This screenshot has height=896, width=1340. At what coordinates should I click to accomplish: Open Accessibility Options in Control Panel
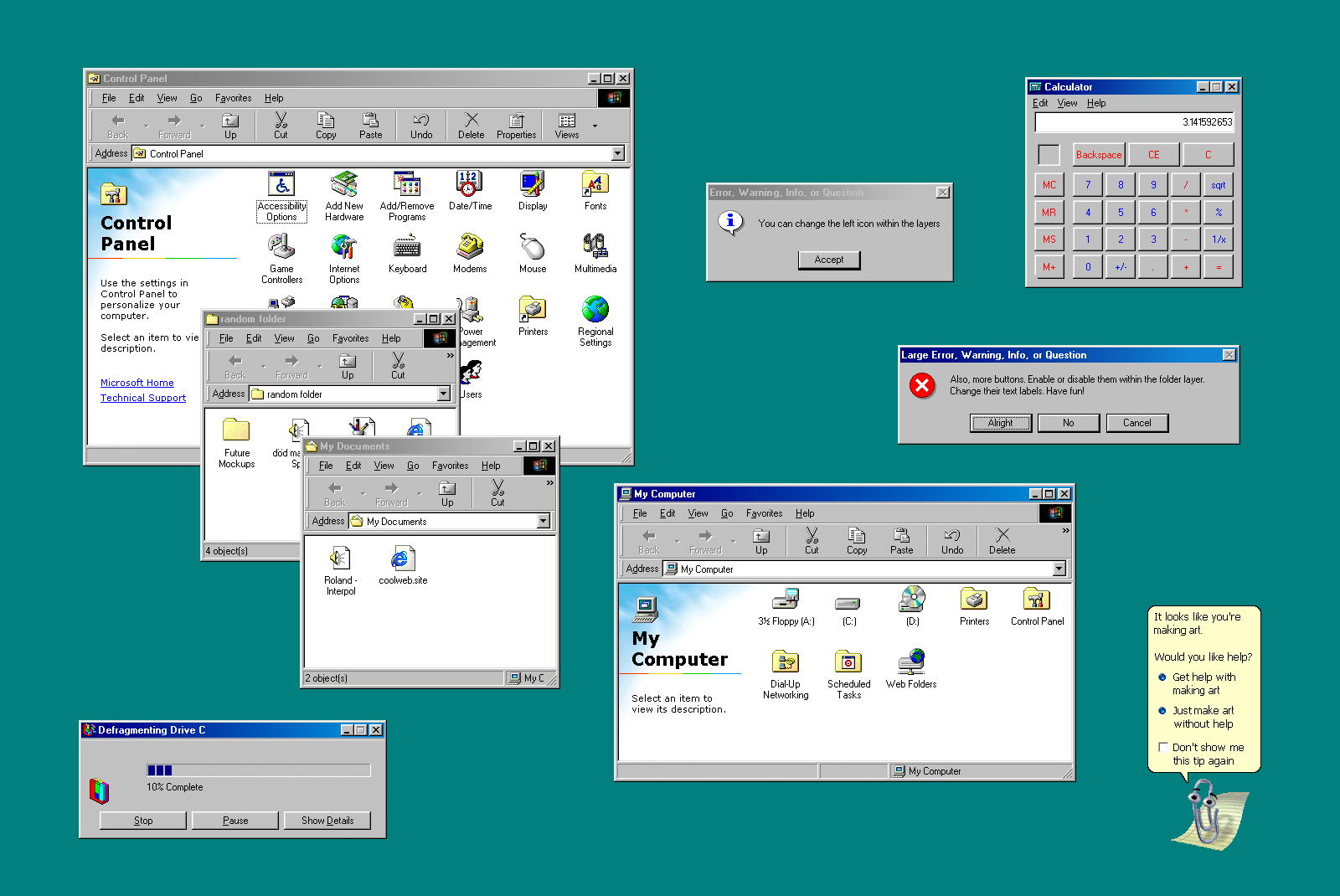(281, 196)
